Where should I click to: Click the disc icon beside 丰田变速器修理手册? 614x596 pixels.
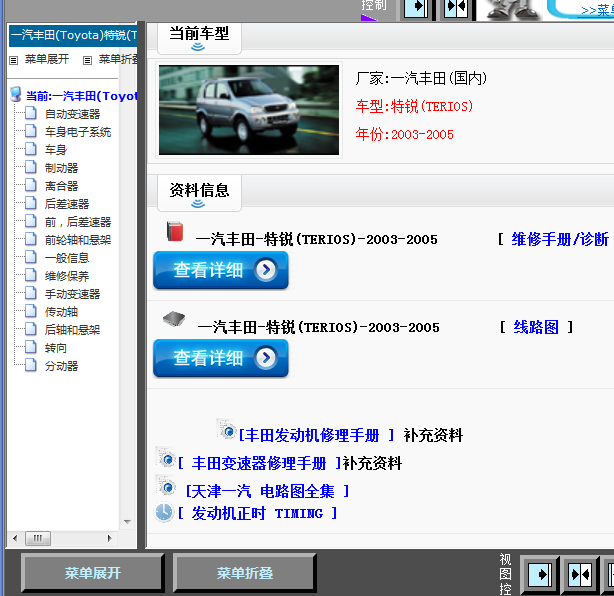[166, 457]
